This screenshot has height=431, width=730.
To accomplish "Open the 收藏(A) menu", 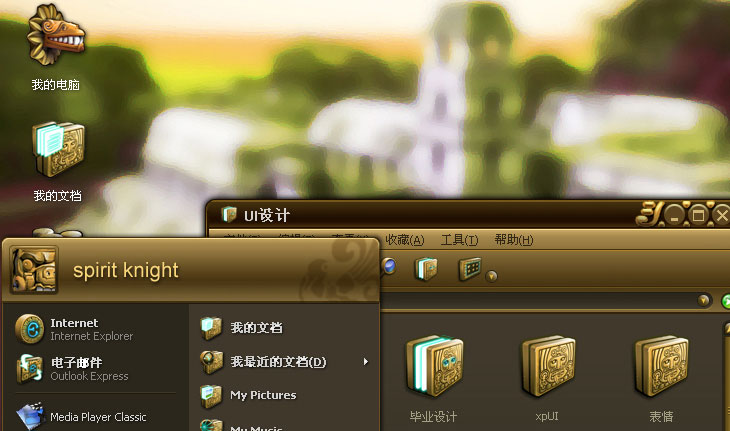I will pos(405,240).
